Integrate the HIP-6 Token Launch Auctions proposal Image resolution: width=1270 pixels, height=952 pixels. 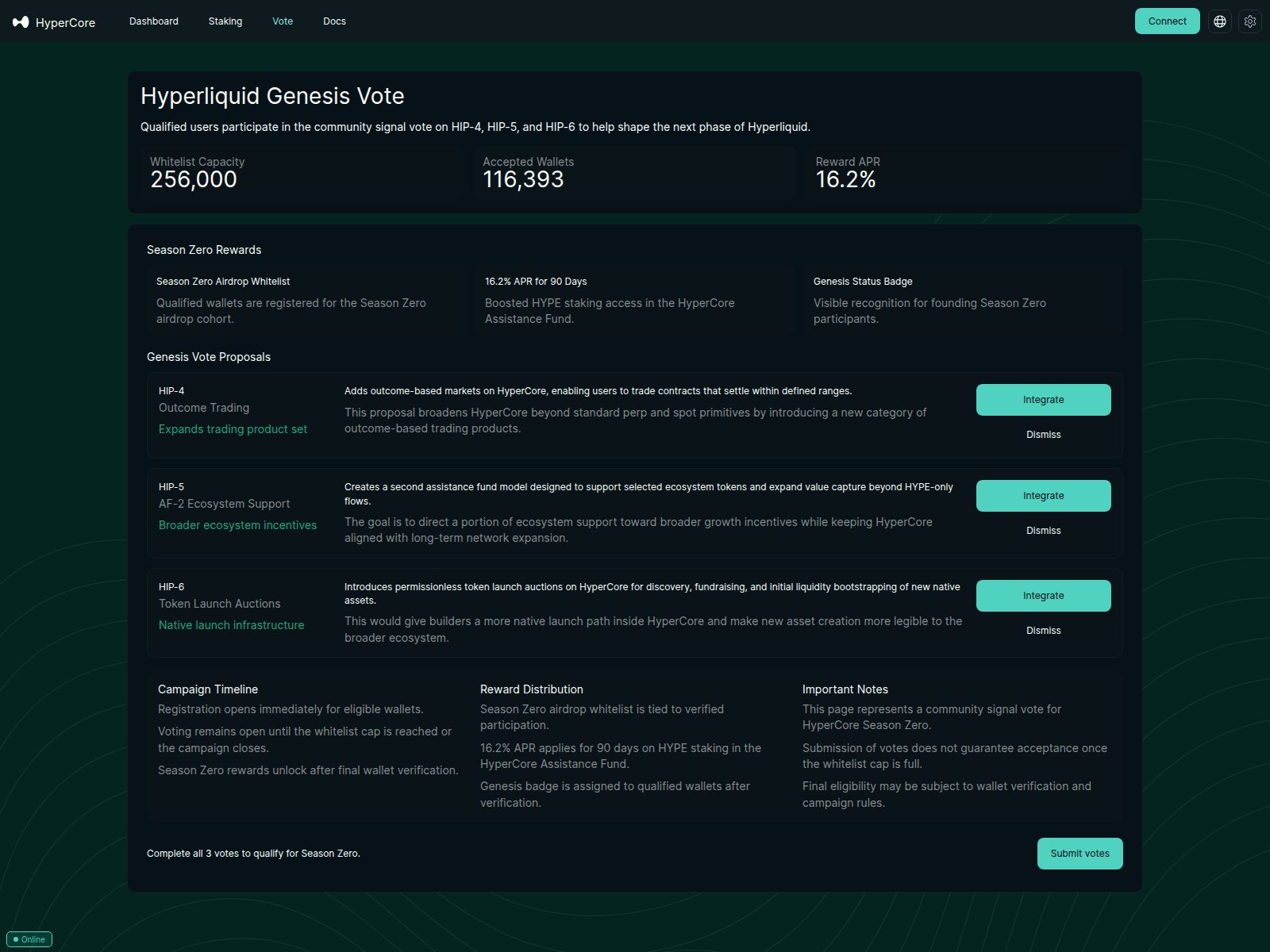[x=1043, y=595]
